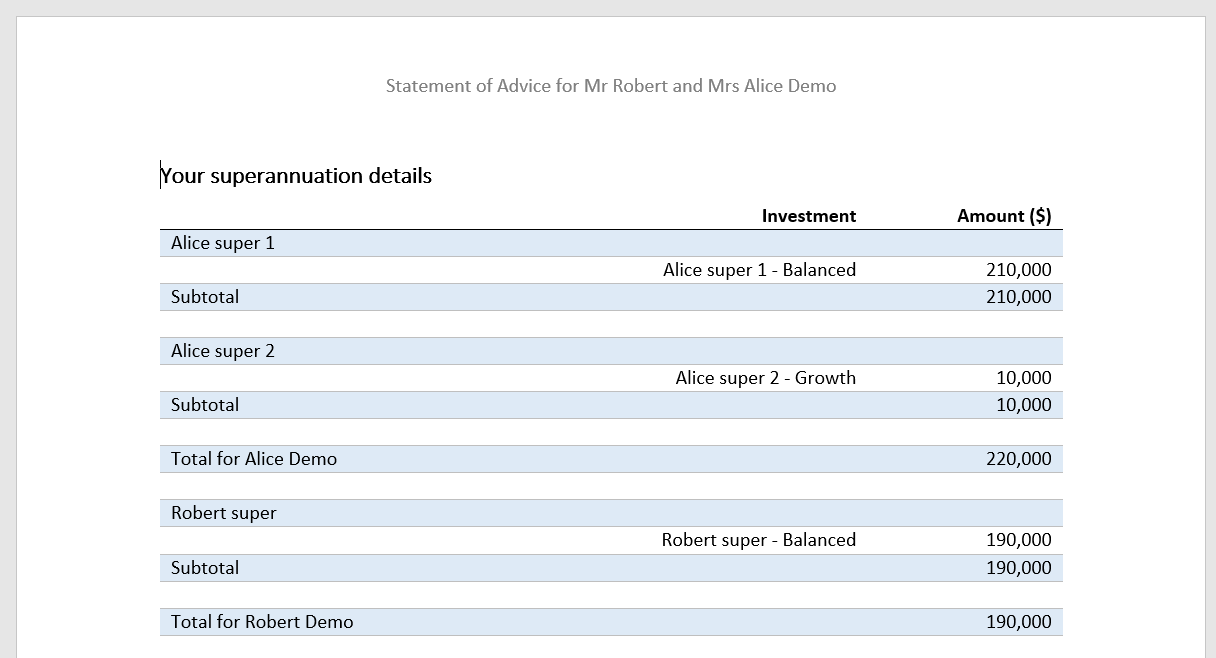Image resolution: width=1216 pixels, height=658 pixels.
Task: Place cursor in 'Your superannuation details' heading
Action: point(297,176)
